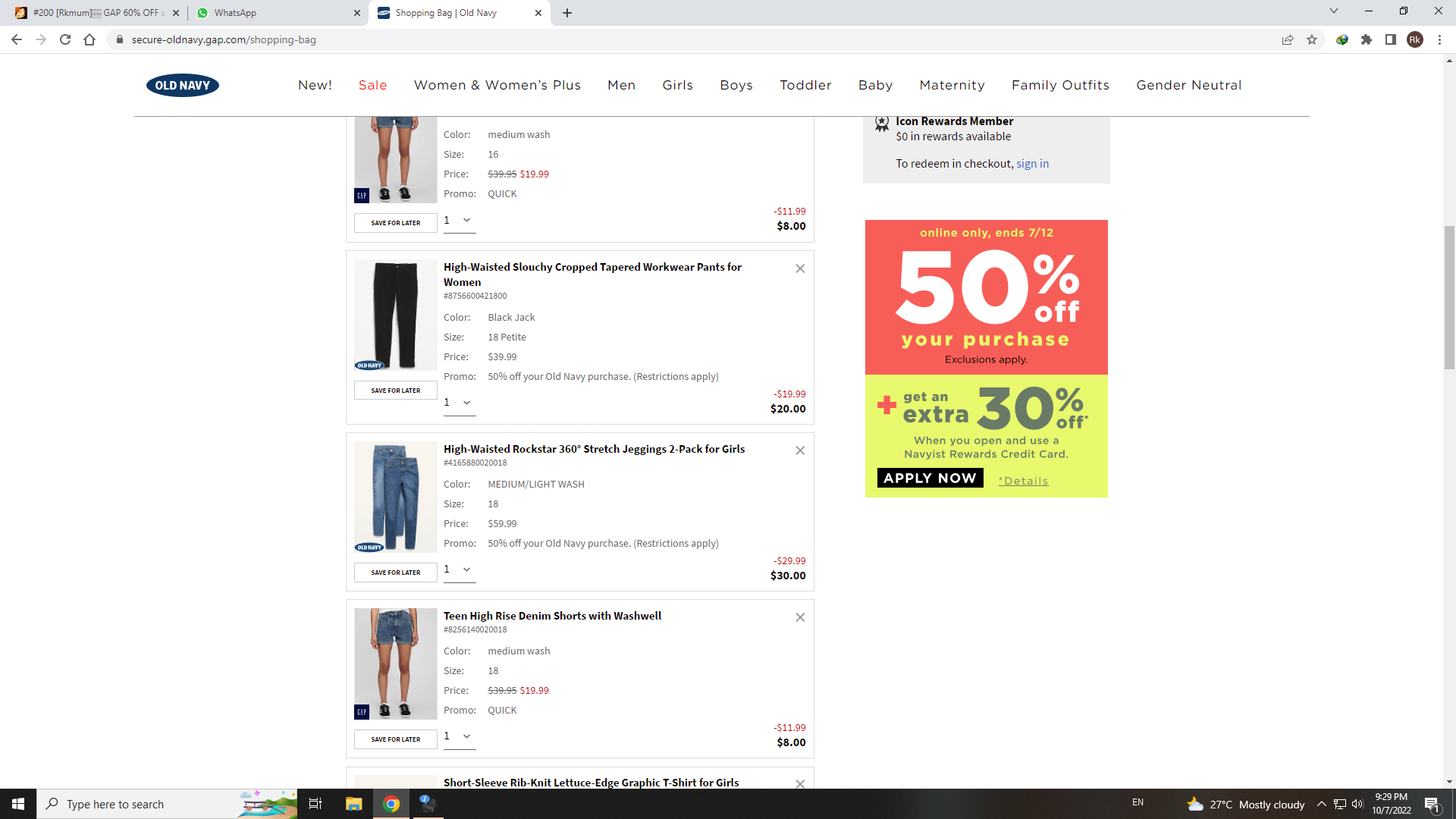Open the notification center icon
The width and height of the screenshot is (1456, 819).
coord(1432,804)
